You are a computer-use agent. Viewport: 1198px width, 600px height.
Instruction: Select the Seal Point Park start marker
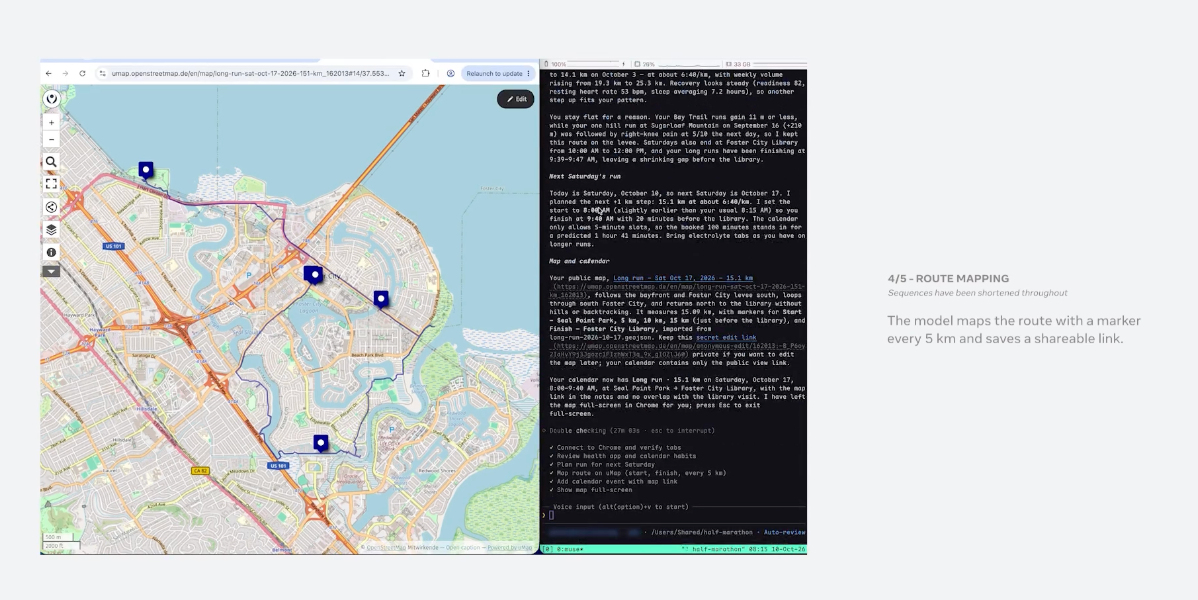(x=146, y=170)
